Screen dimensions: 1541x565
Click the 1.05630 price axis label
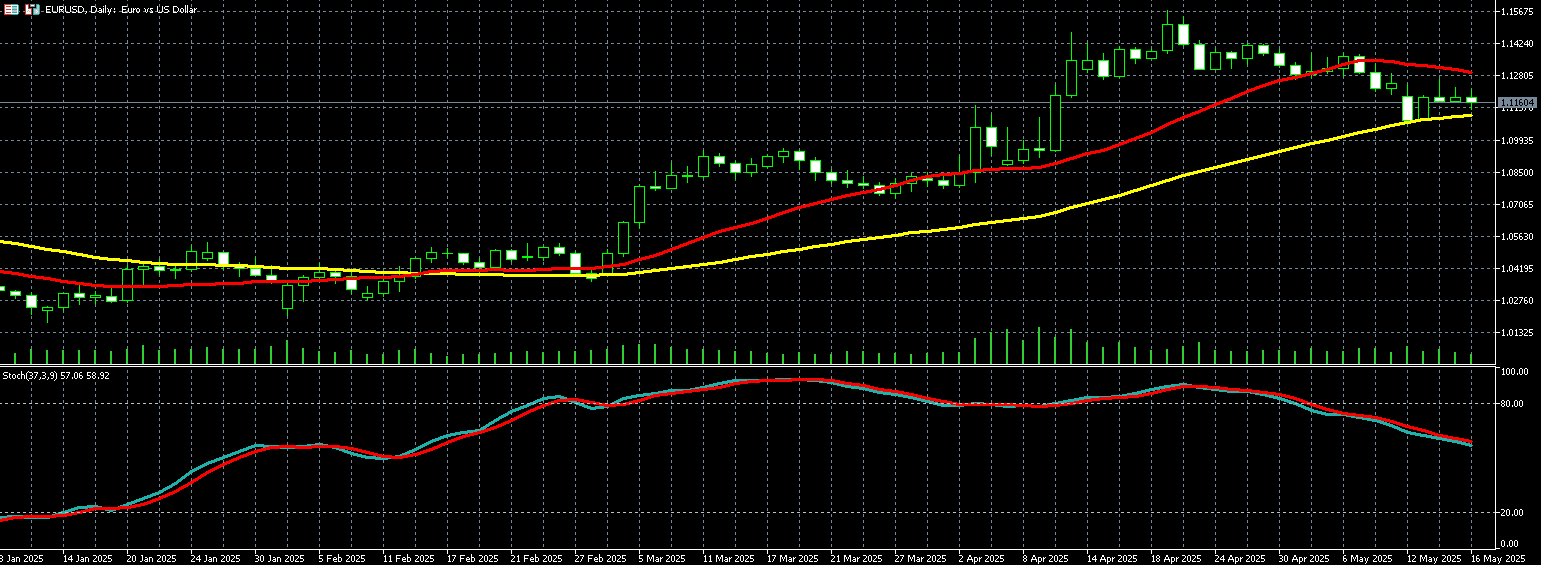pyautogui.click(x=1517, y=236)
